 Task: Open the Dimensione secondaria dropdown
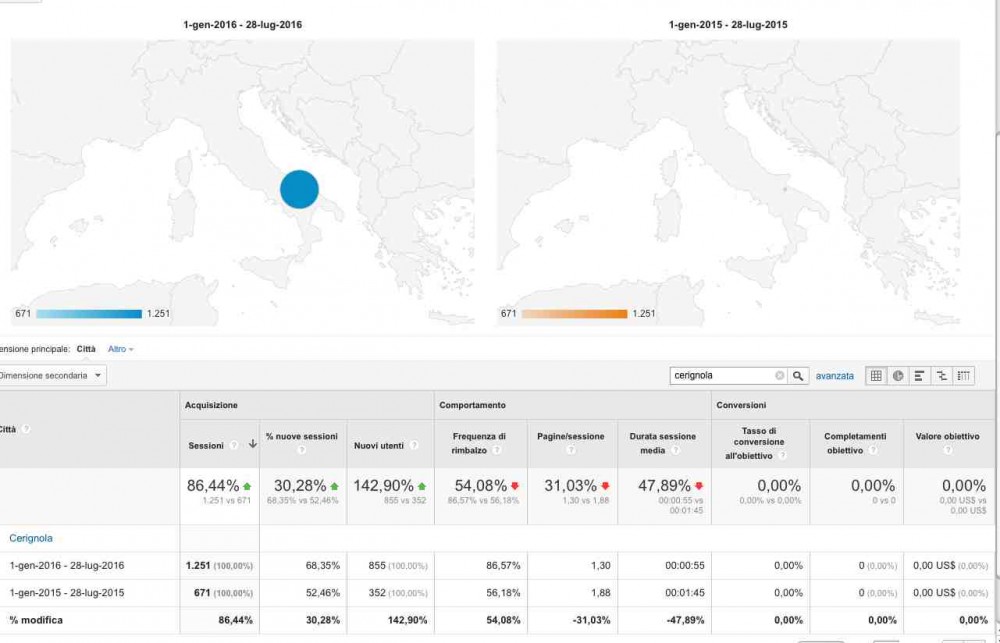(52, 376)
